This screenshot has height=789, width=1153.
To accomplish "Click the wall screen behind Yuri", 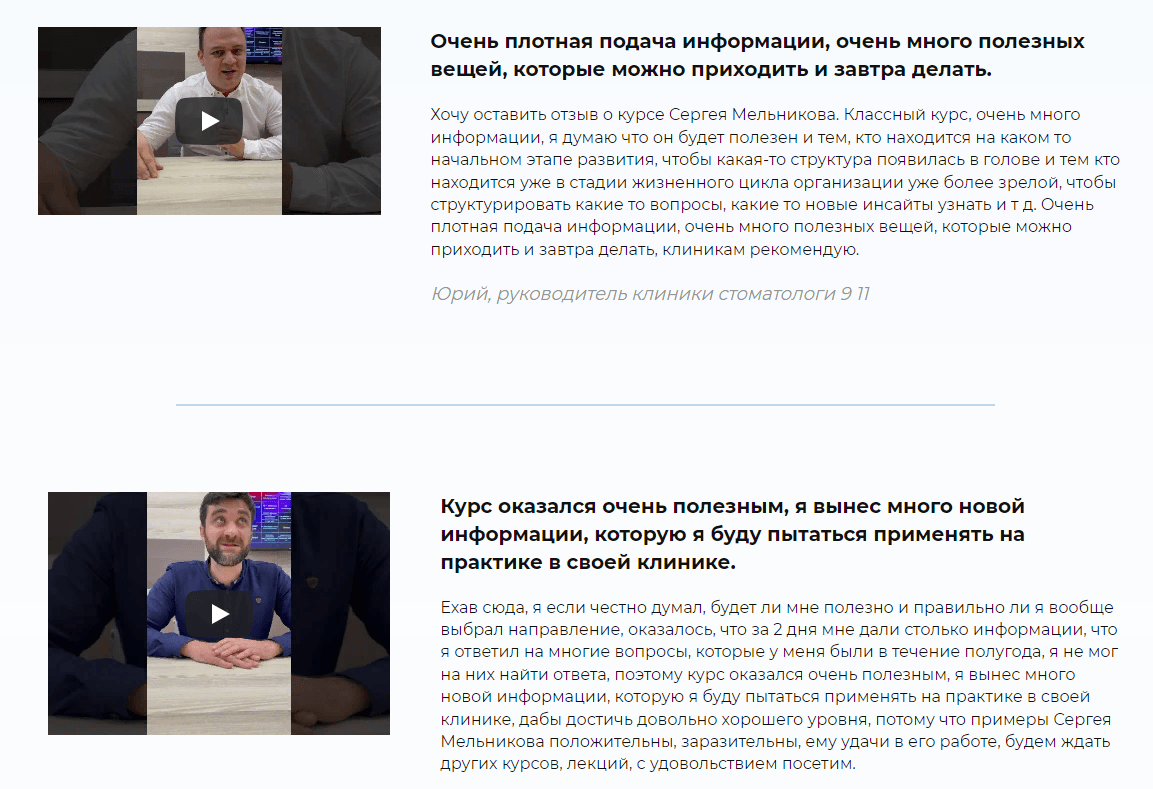I will [x=263, y=43].
